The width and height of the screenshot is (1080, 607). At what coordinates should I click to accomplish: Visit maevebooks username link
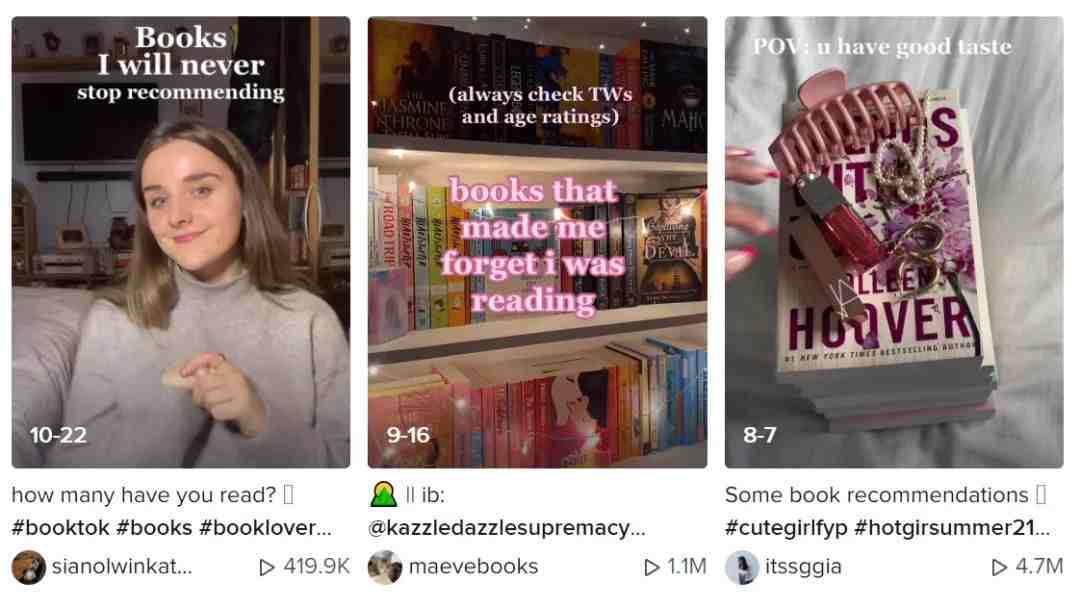[473, 566]
